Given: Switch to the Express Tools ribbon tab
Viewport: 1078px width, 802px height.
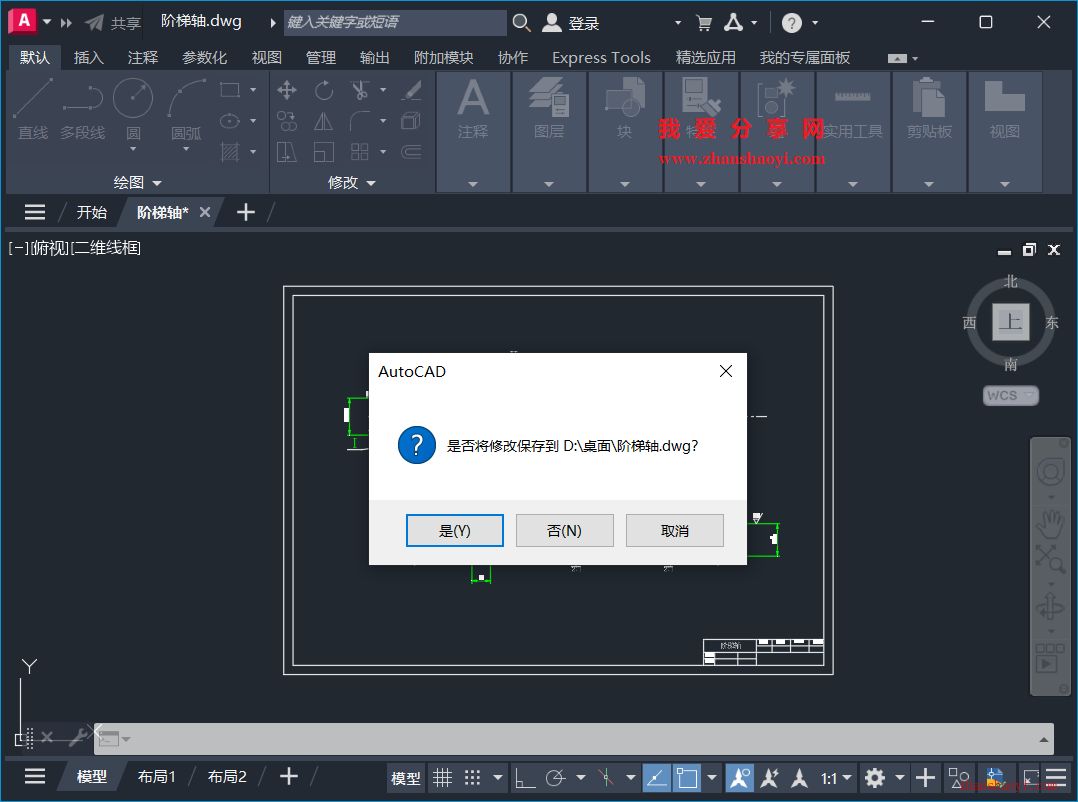Looking at the screenshot, I should point(600,57).
